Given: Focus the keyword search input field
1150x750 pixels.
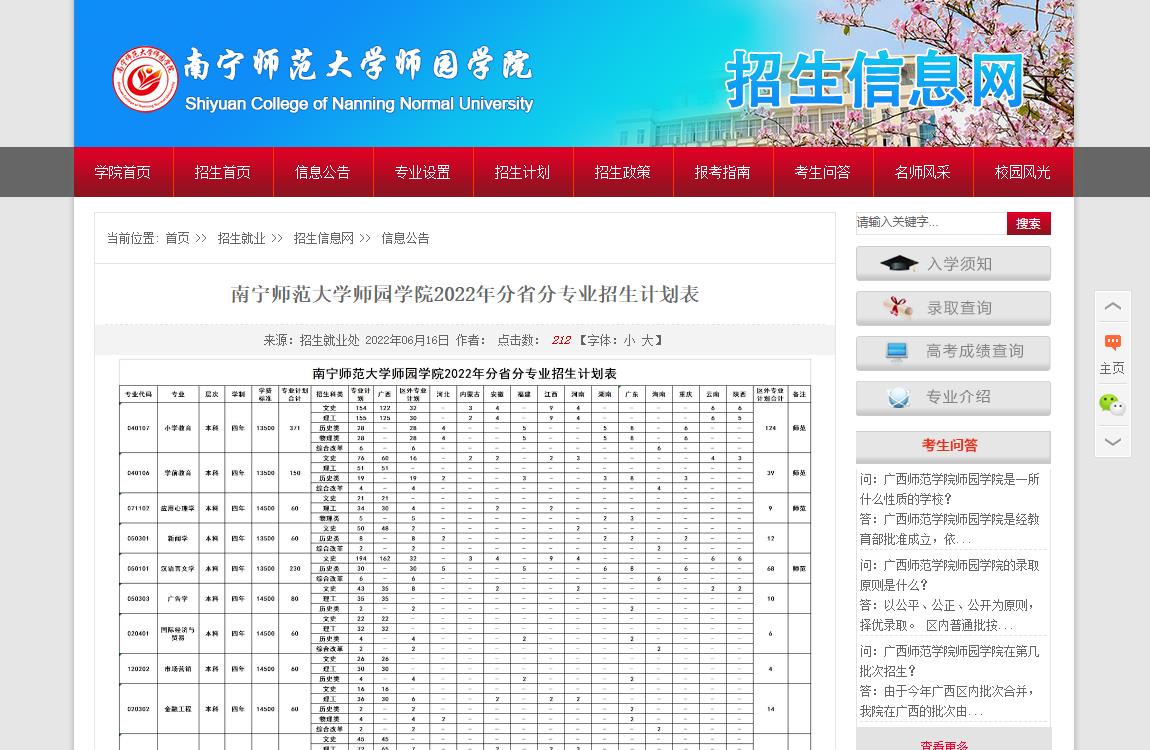Looking at the screenshot, I should pyautogui.click(x=931, y=222).
